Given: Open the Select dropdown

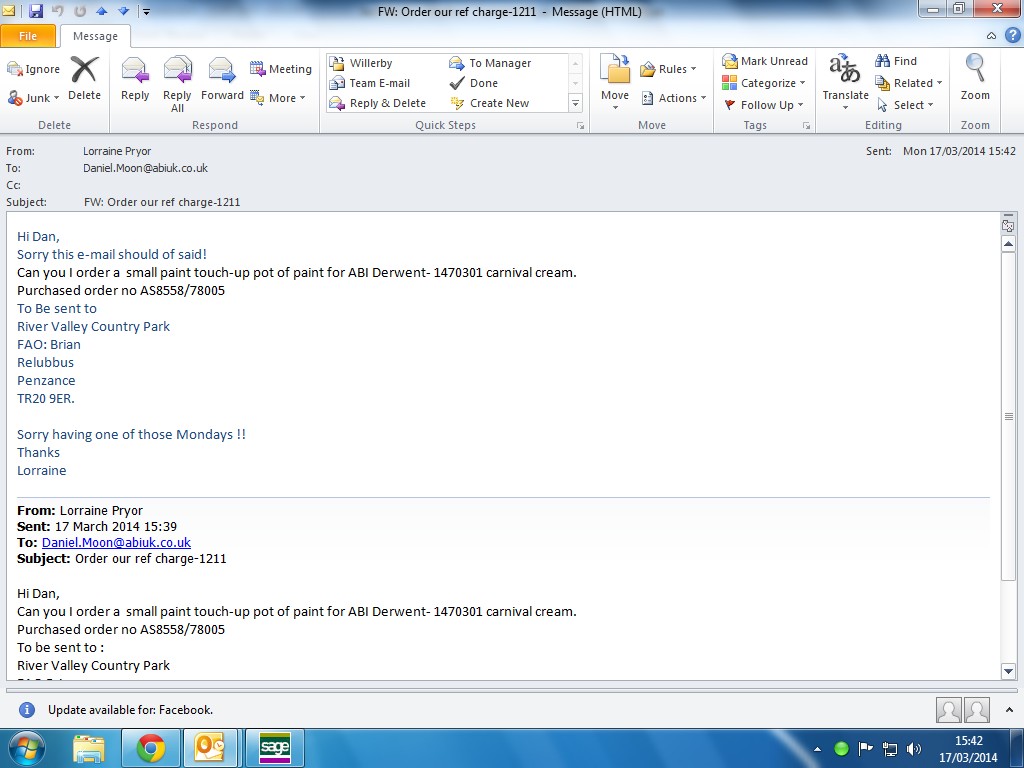Looking at the screenshot, I should (x=905, y=105).
